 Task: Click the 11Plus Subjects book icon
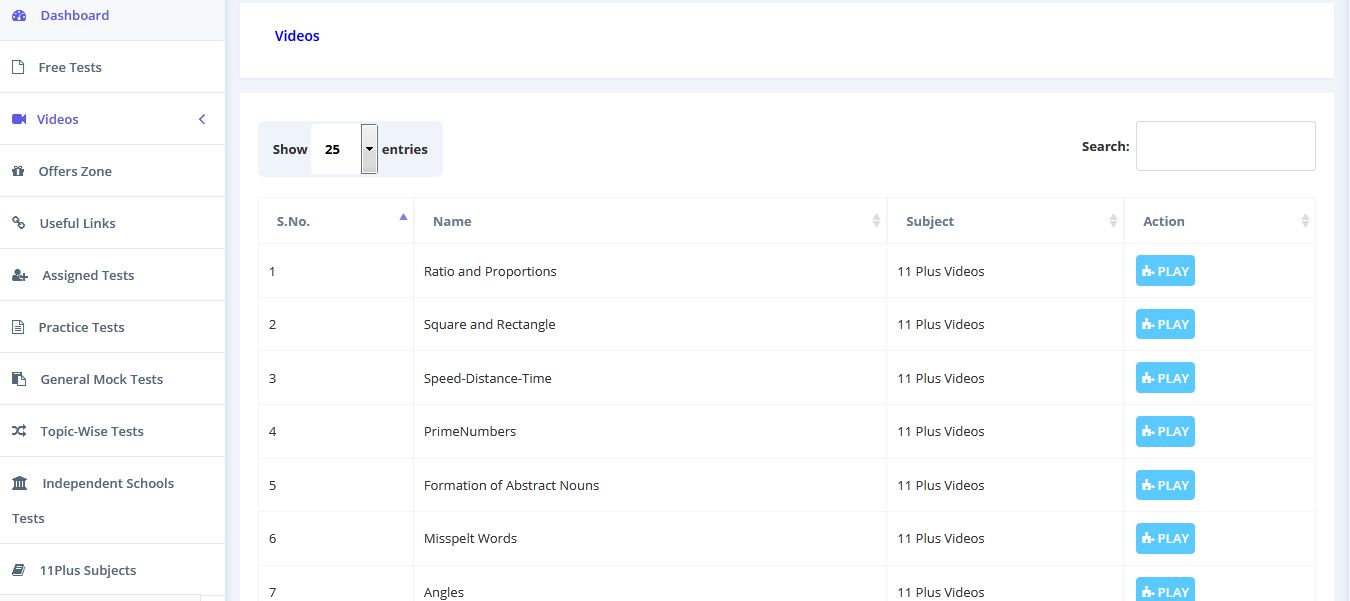point(18,570)
